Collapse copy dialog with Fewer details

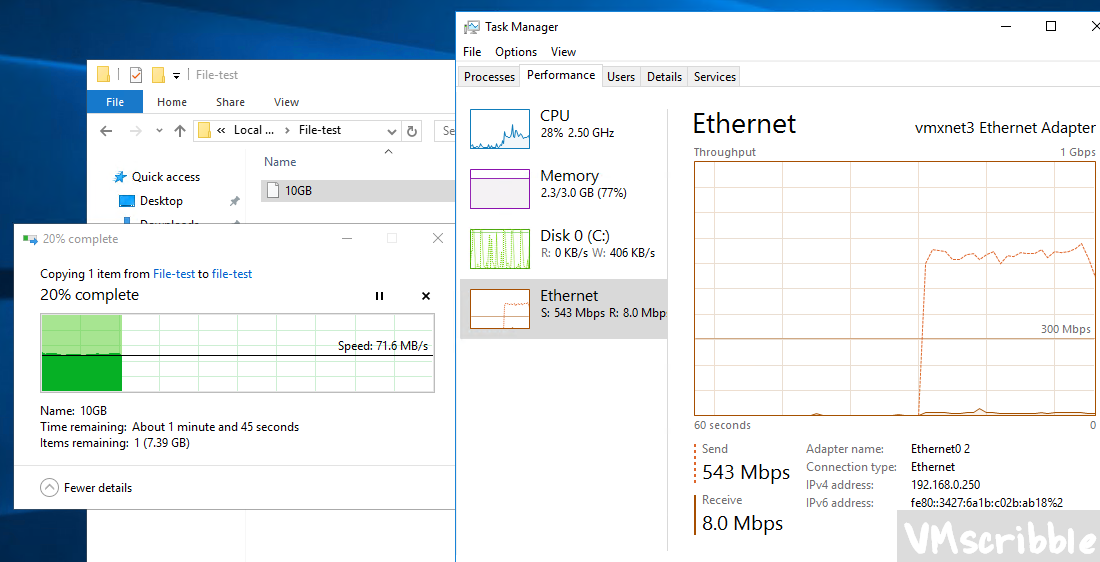click(86, 488)
